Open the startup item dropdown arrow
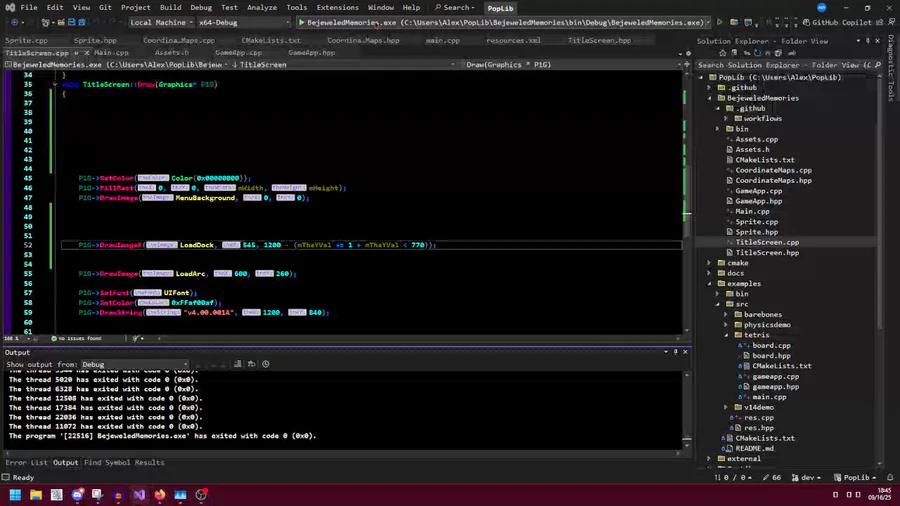The width and height of the screenshot is (900, 506). 708,22
